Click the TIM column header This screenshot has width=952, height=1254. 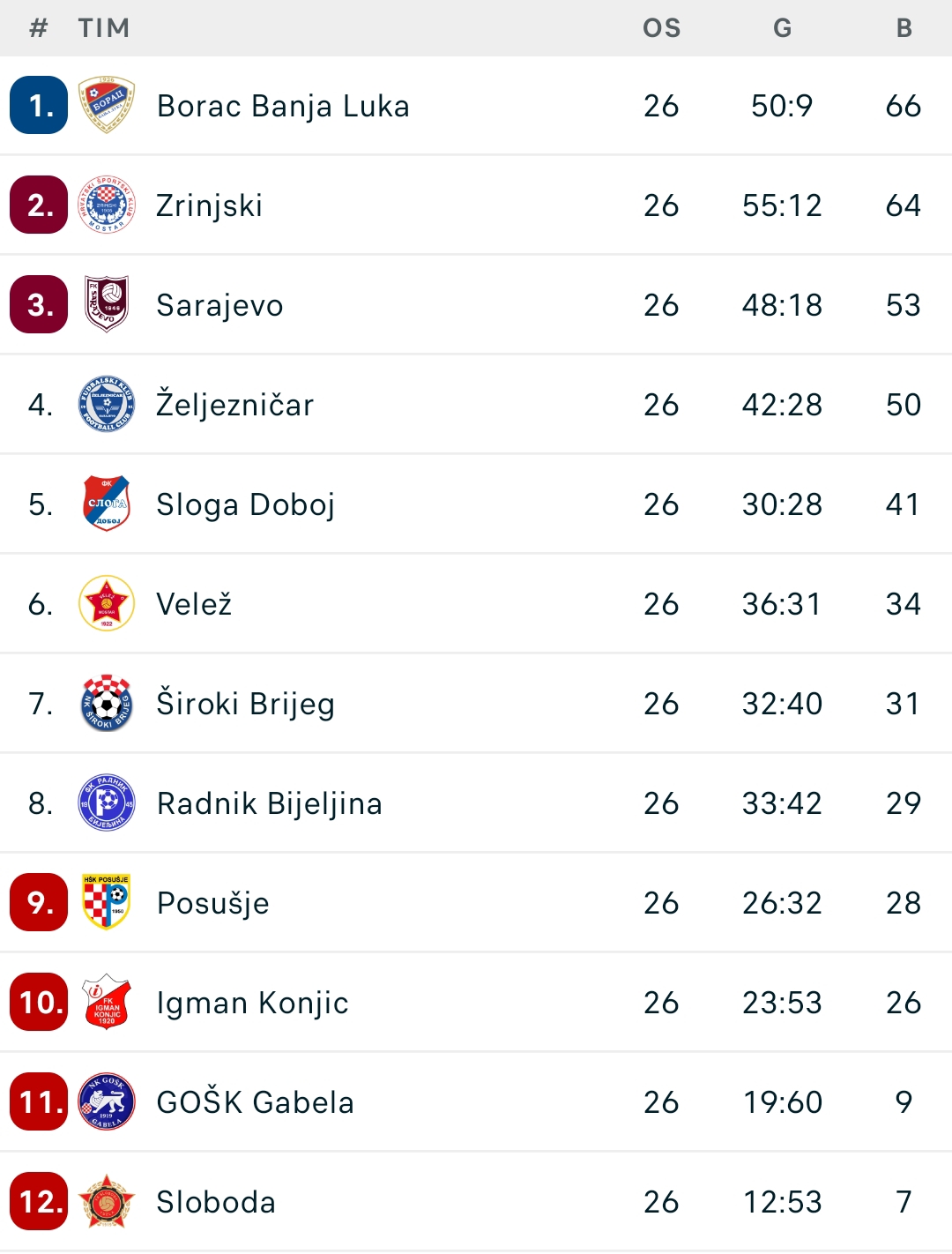104,28
